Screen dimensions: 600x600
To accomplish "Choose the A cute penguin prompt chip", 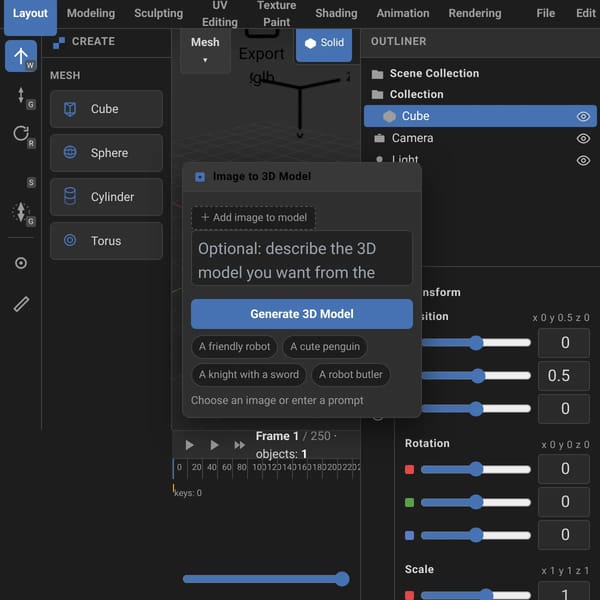I will point(324,347).
